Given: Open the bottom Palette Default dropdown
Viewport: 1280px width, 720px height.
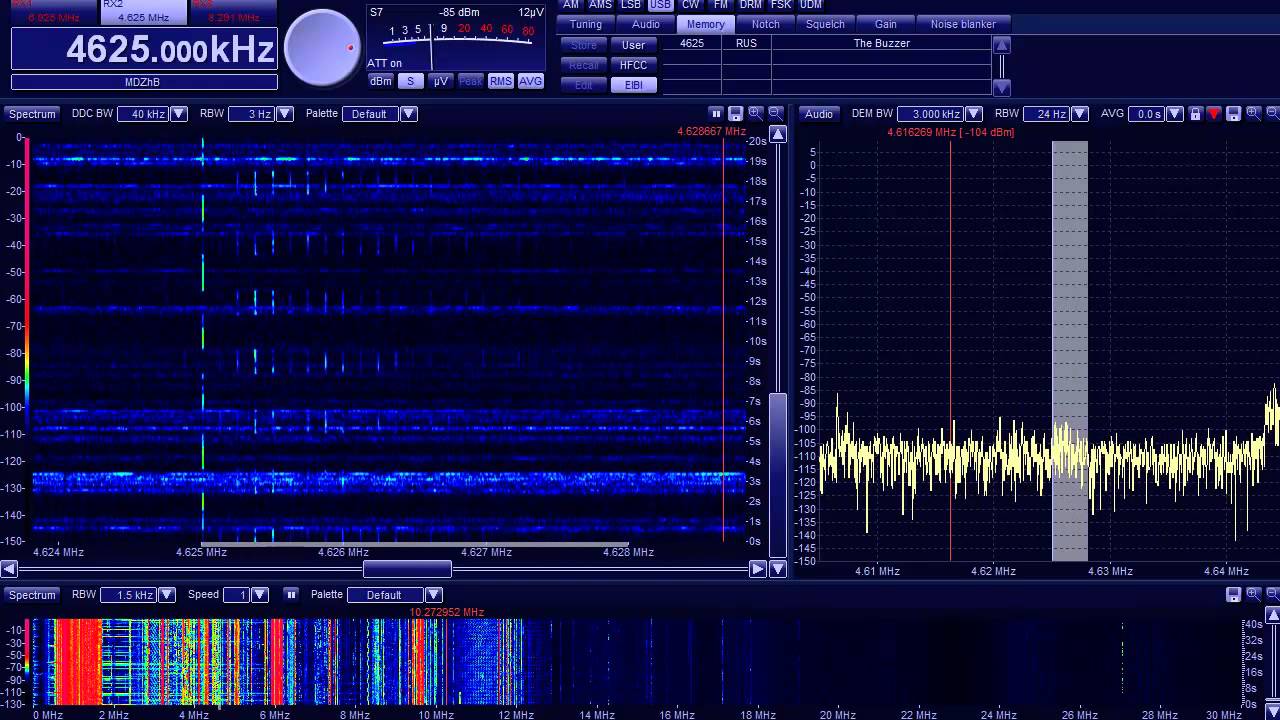Looking at the screenshot, I should (434, 594).
